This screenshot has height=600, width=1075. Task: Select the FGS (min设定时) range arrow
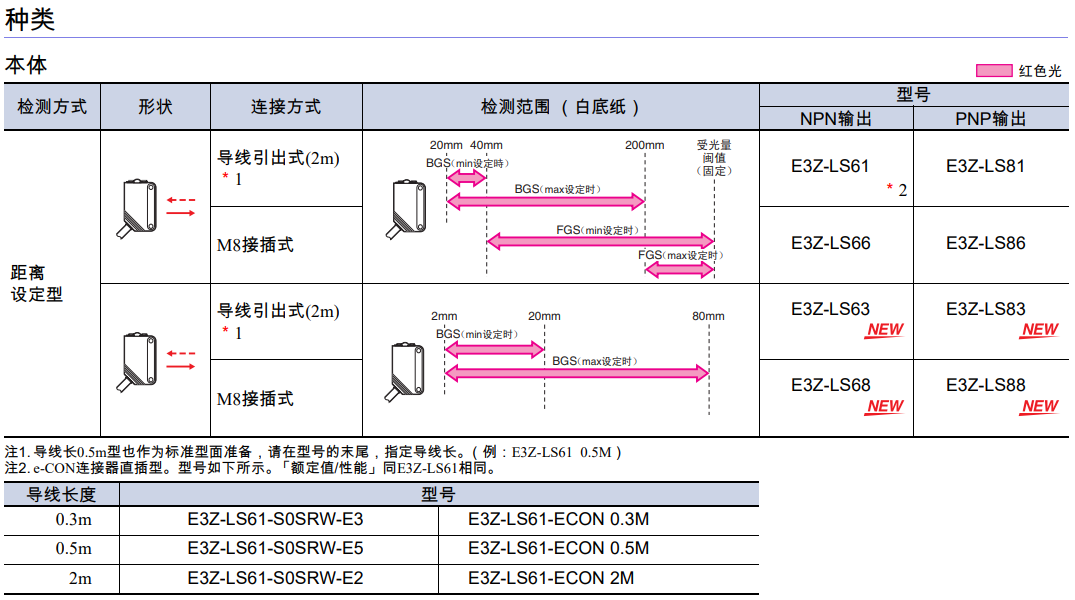(600, 241)
